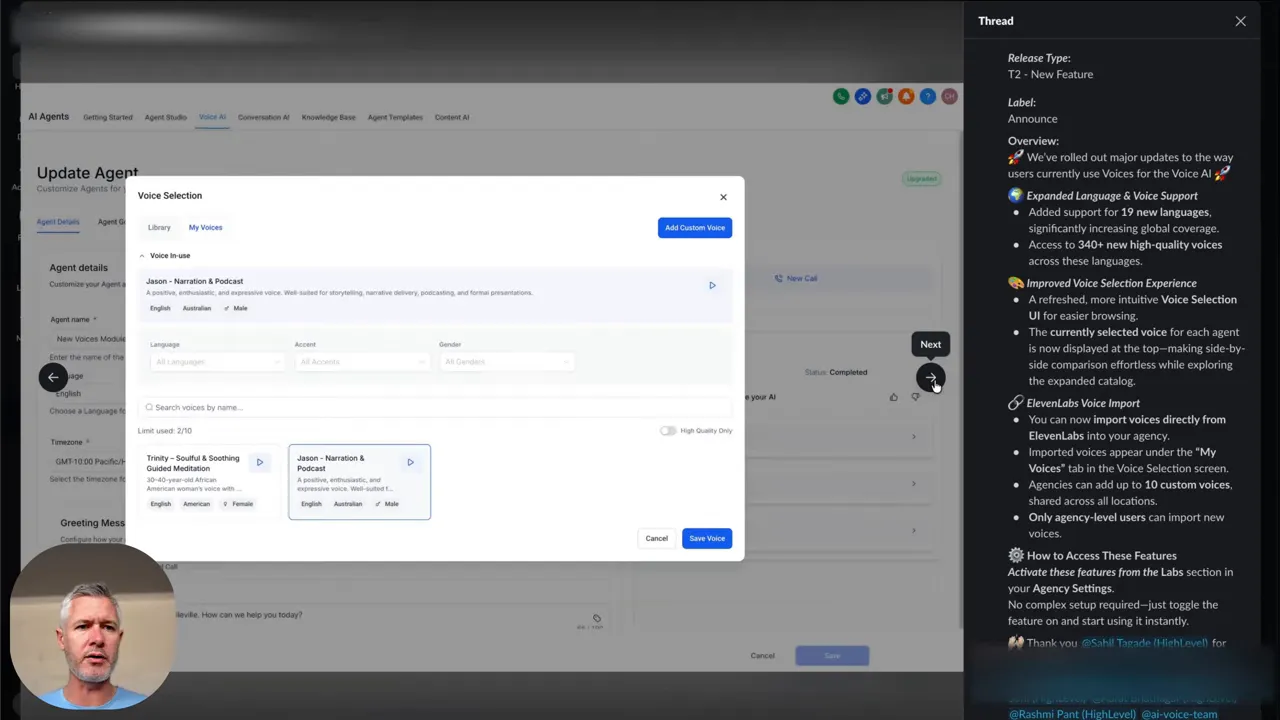1280x720 pixels.
Task: Give a thumbs up on the completed call
Action: point(894,397)
